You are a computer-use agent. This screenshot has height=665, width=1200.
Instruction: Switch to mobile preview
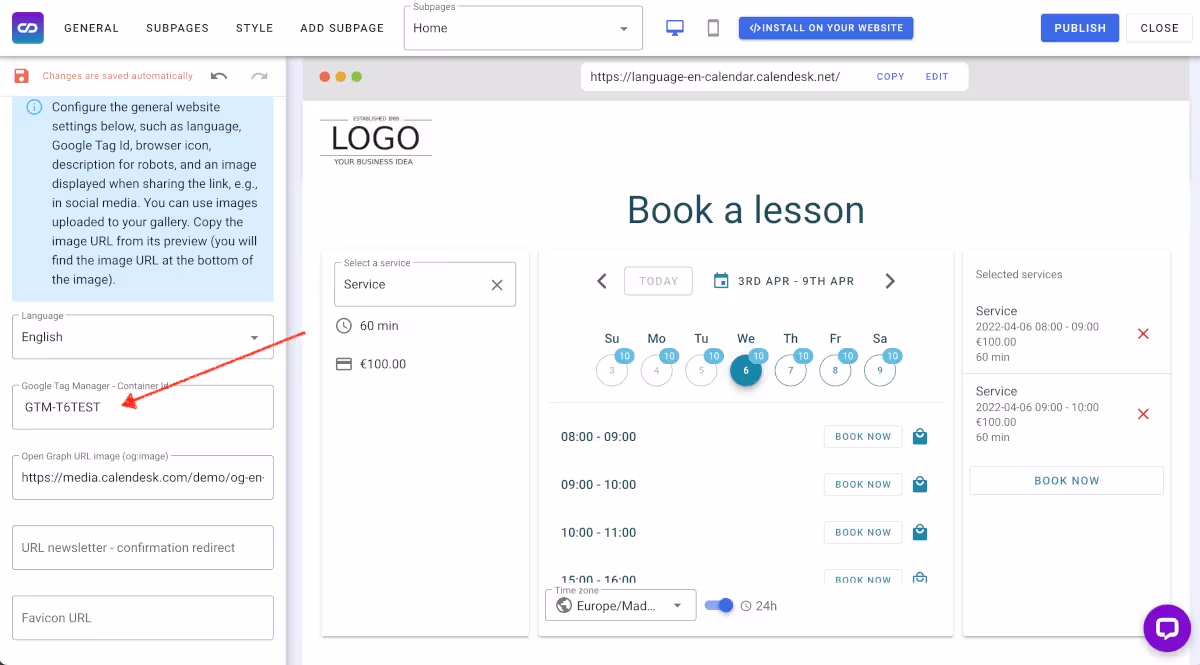[x=712, y=28]
